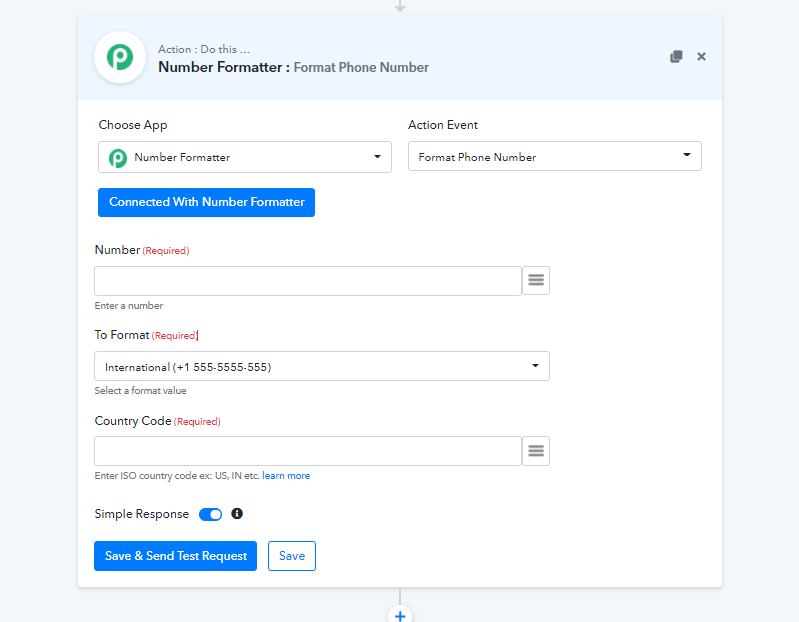This screenshot has width=799, height=622.
Task: Click Save & Send Test Request
Action: (x=175, y=556)
